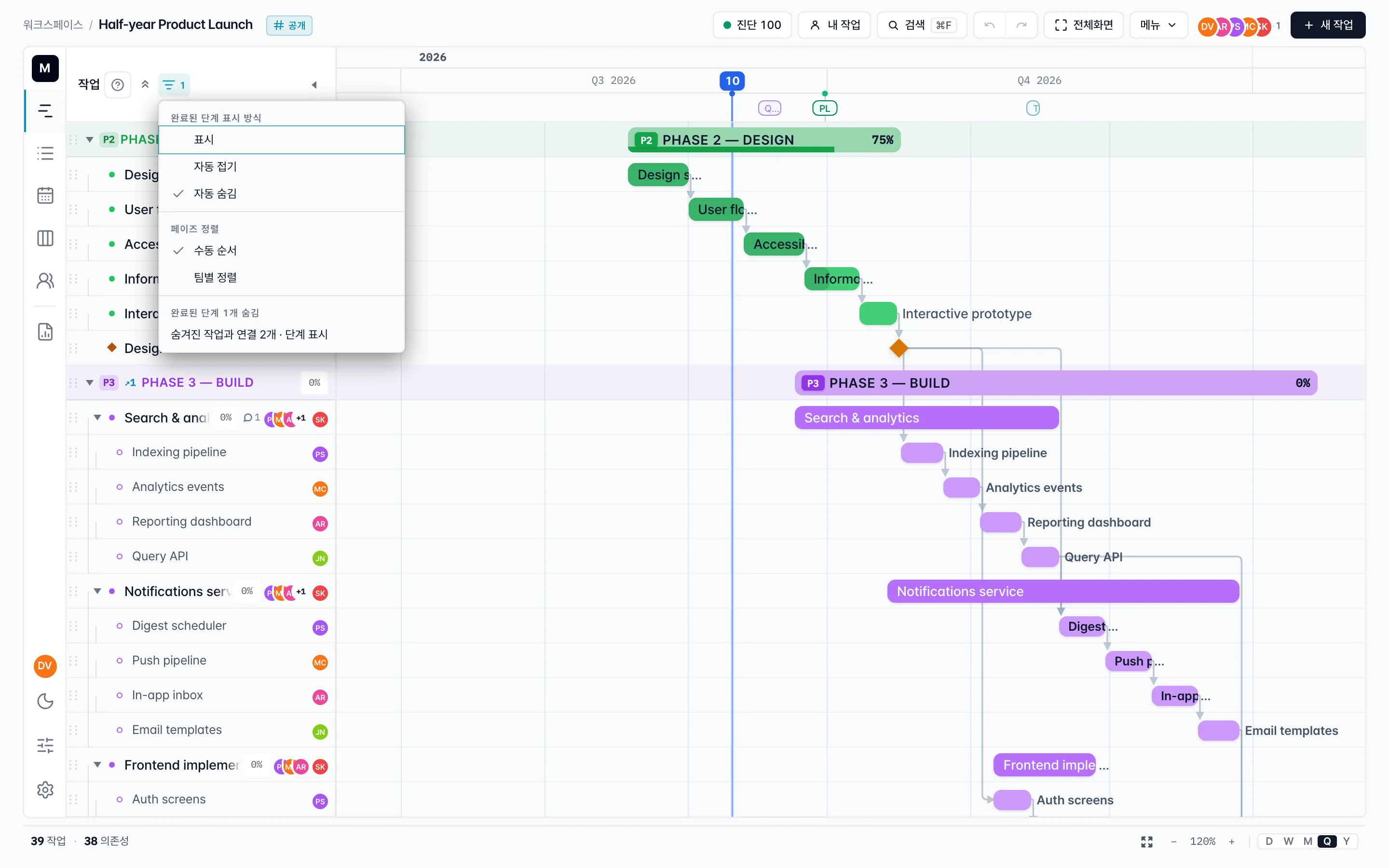Collapse PHASE 3 — BUILD group triangle
The height and width of the screenshot is (868, 1389).
click(x=90, y=383)
